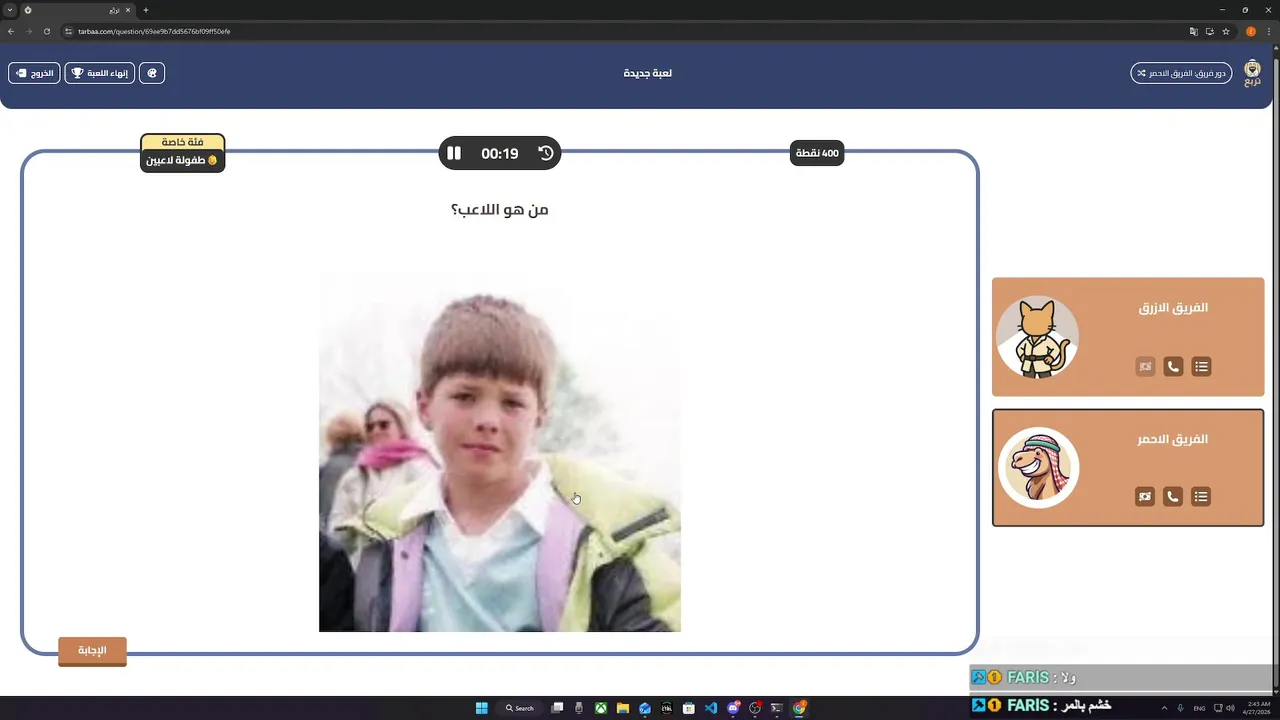The height and width of the screenshot is (720, 1280).
Task: End the game with إنهاء اللعبة
Action: coord(100,73)
